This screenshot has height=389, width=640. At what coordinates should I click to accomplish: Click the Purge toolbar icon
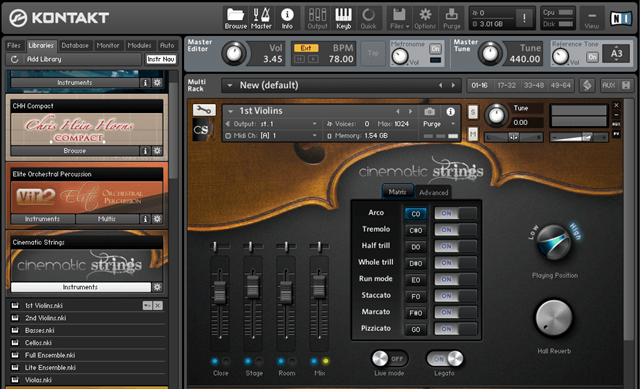point(451,18)
